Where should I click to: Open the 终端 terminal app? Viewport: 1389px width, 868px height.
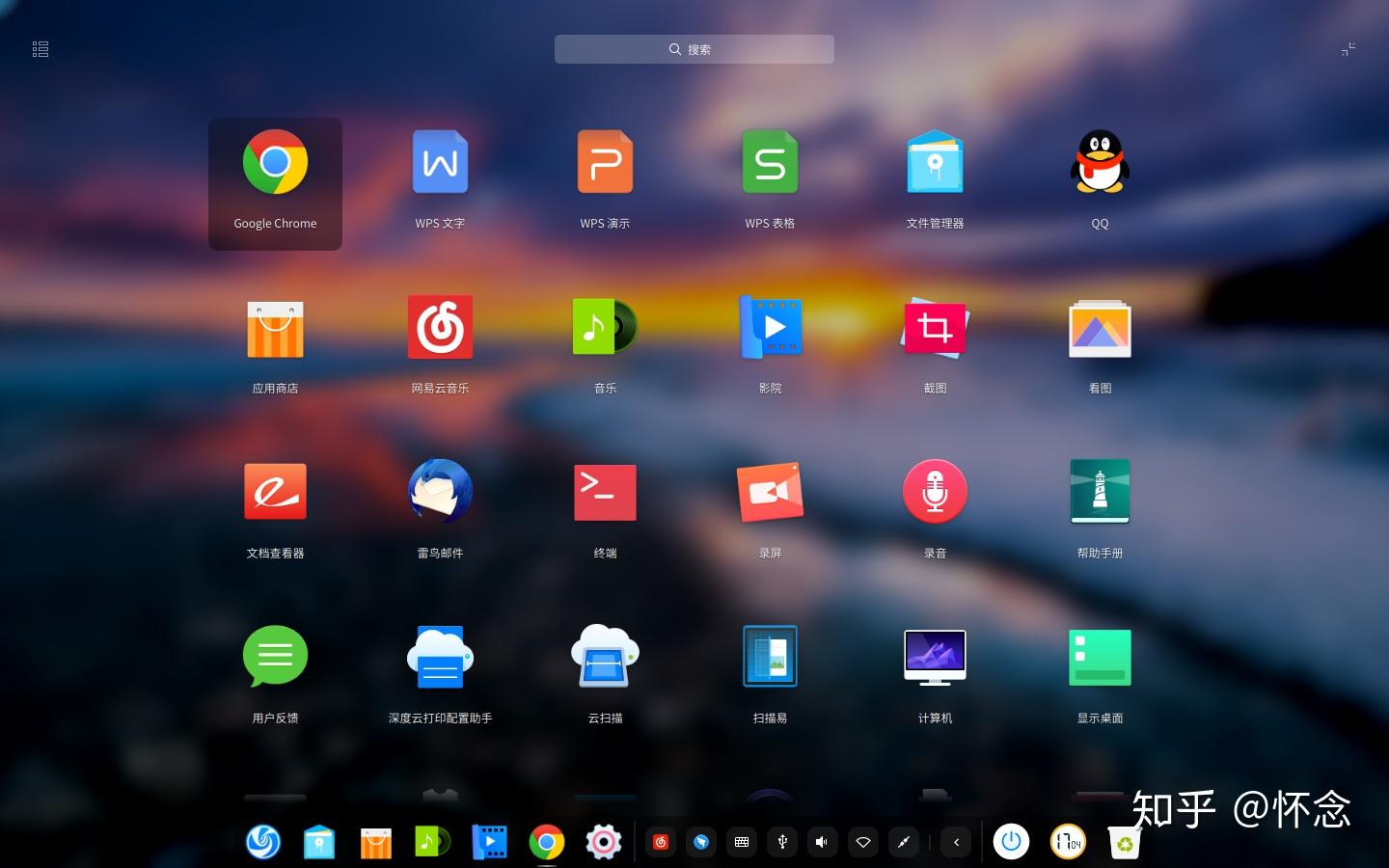[605, 492]
